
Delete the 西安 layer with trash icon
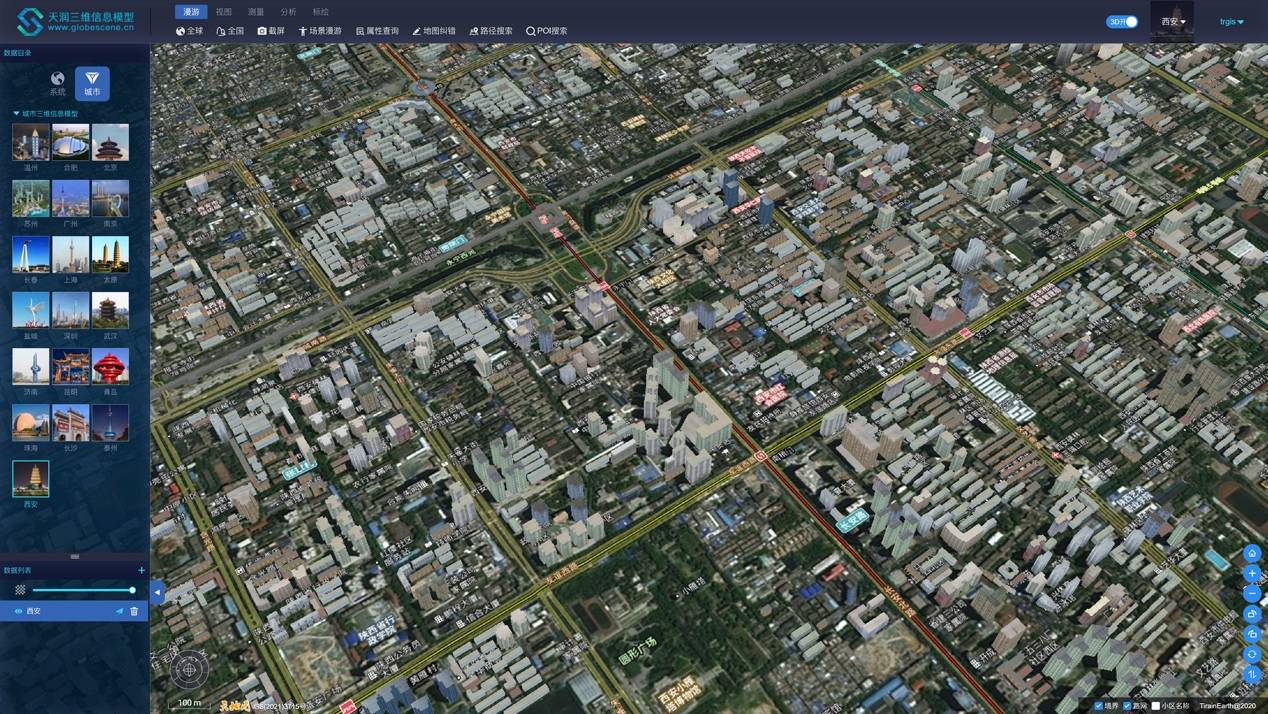pyautogui.click(x=134, y=611)
